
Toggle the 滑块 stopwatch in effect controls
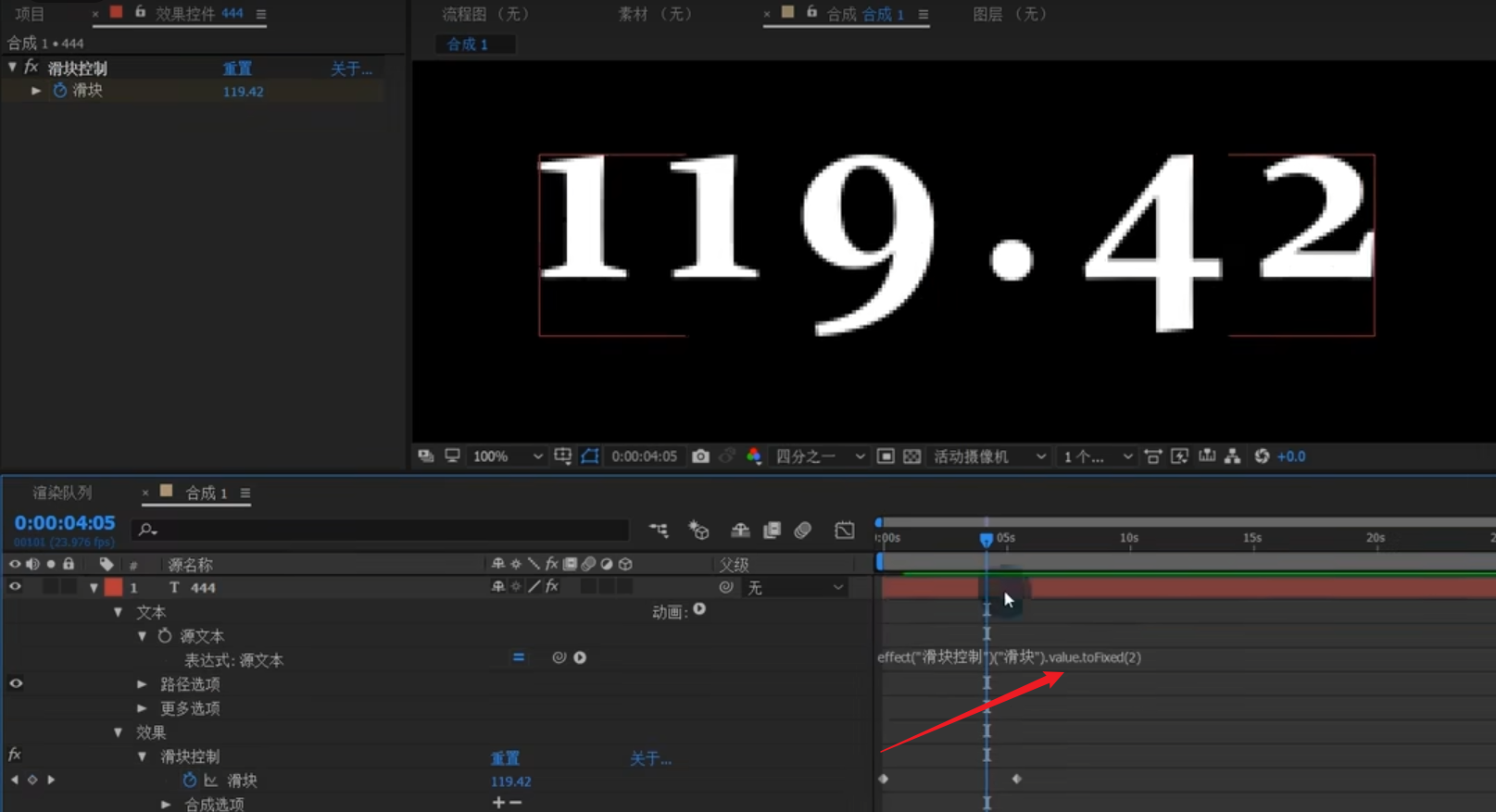tap(60, 91)
